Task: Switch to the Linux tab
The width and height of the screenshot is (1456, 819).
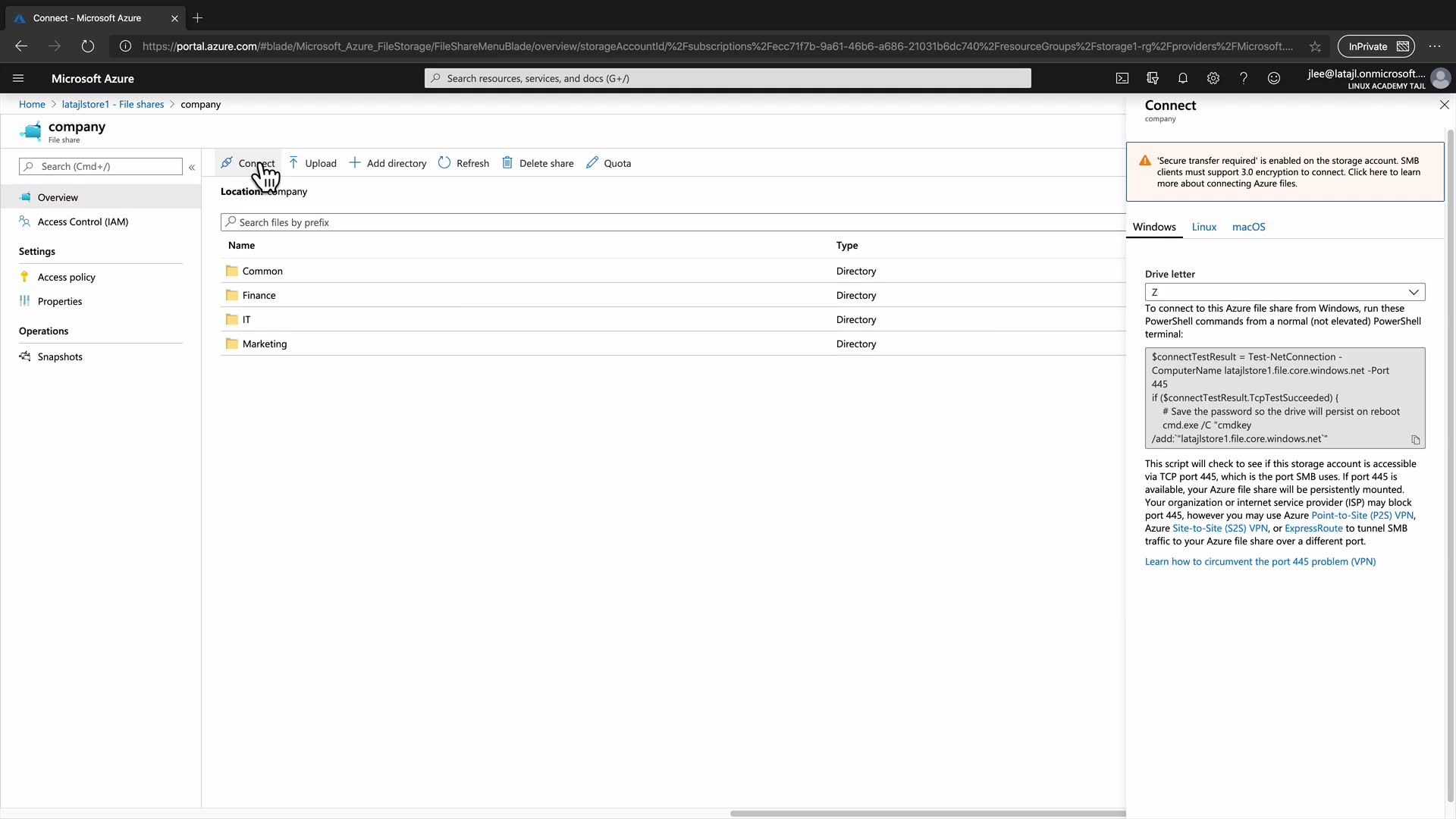Action: point(1203,227)
